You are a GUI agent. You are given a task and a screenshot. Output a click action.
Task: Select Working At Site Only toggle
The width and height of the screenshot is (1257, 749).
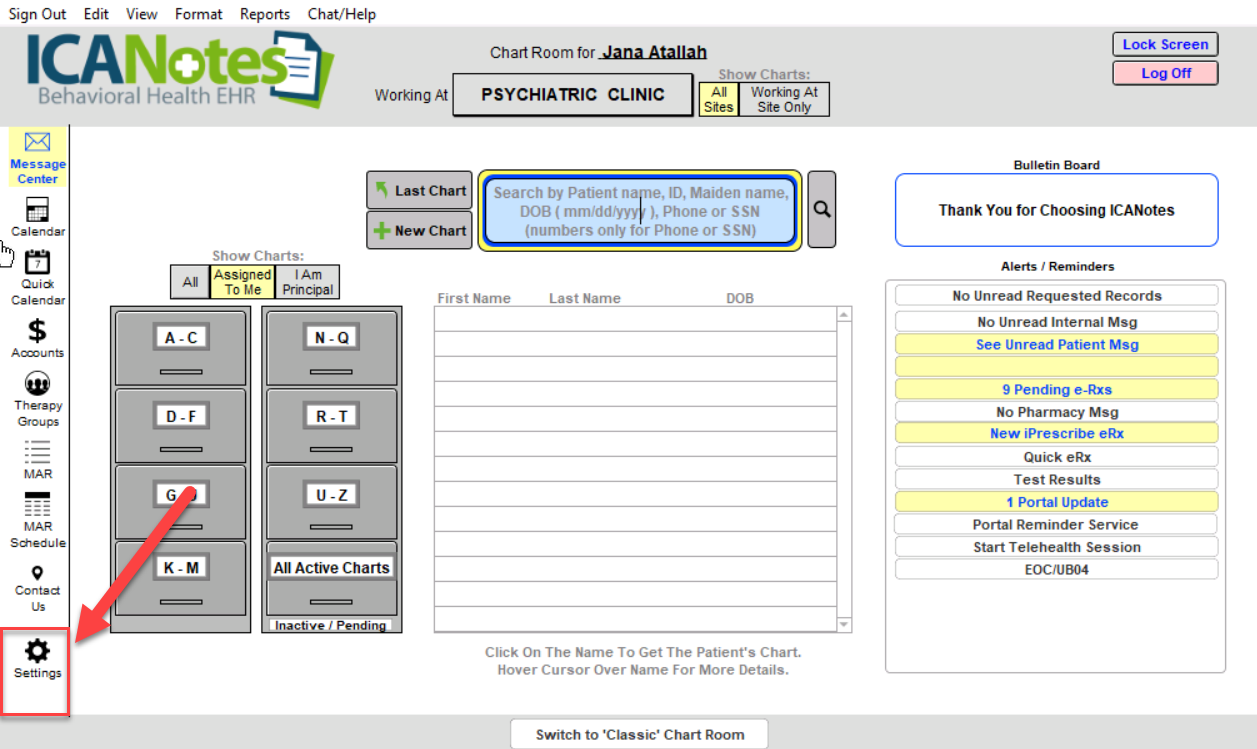[x=784, y=99]
